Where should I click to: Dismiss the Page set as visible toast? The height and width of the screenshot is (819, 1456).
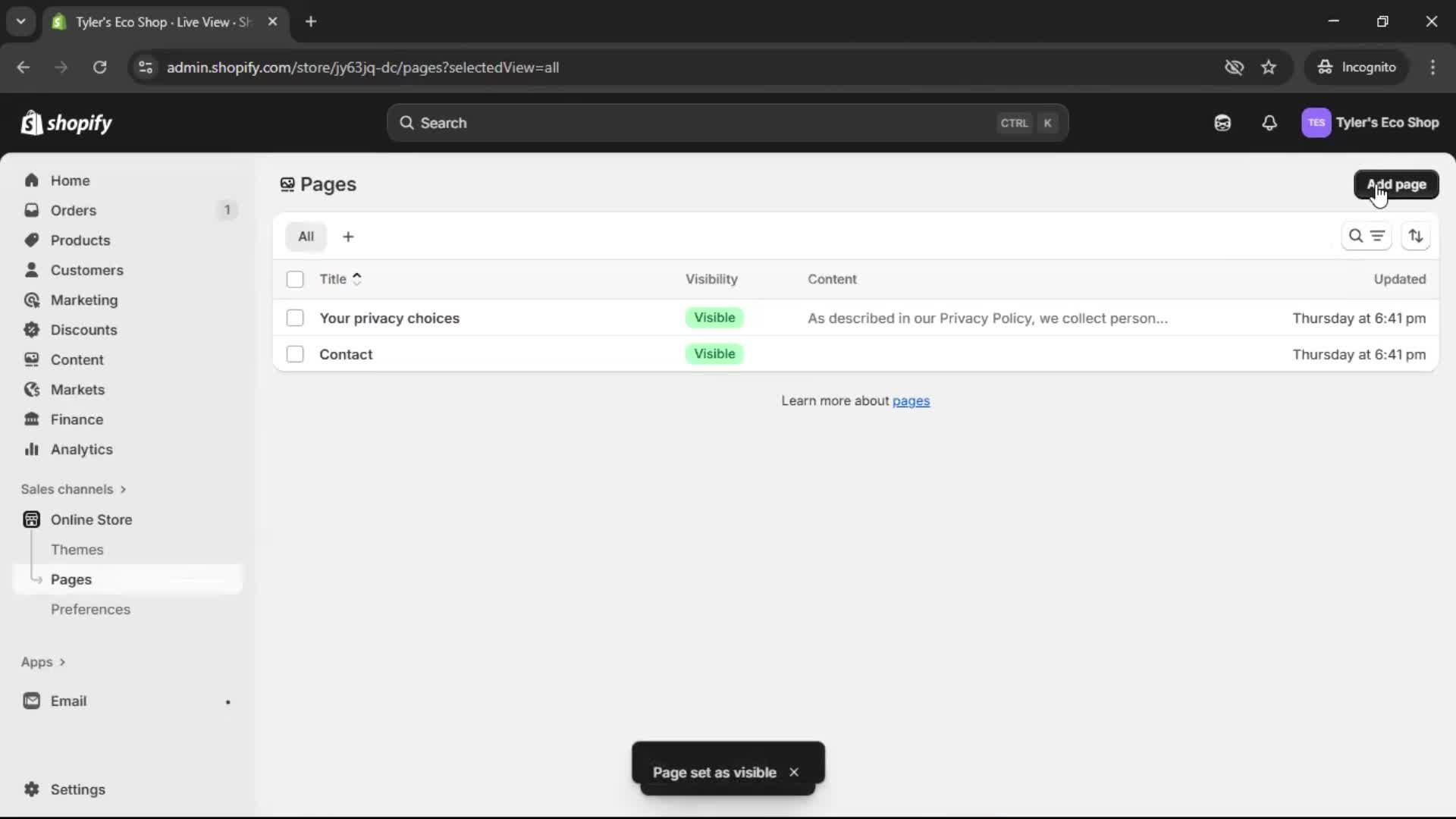point(795,772)
